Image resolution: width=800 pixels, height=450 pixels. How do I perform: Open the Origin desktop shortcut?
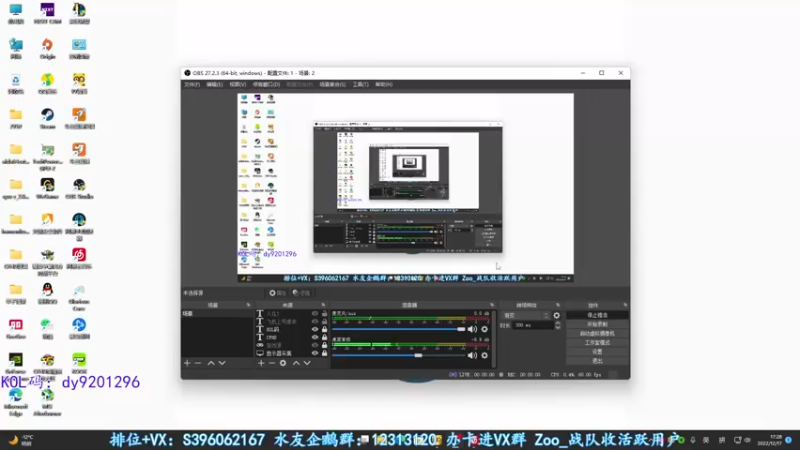(47, 49)
